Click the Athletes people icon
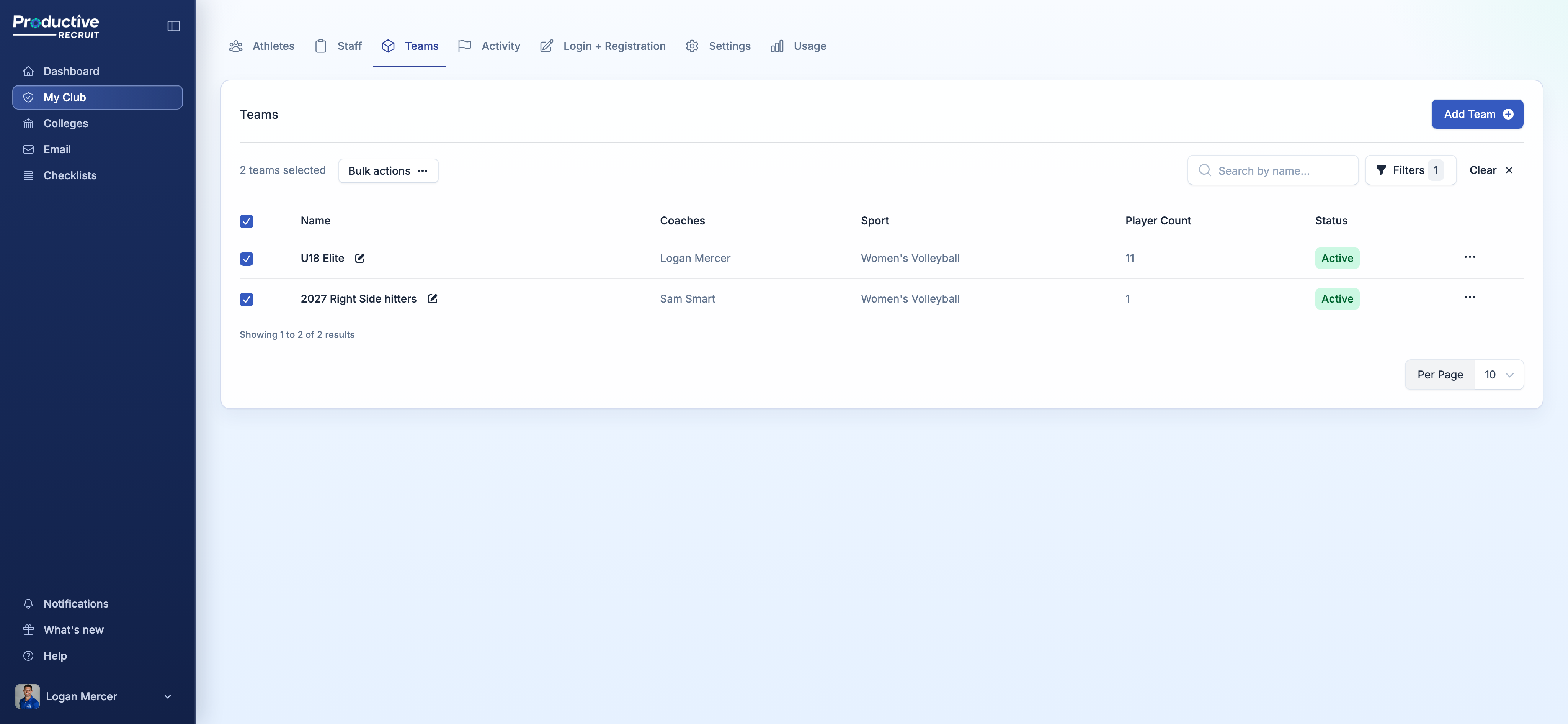Viewport: 1568px width, 724px height. coord(236,46)
